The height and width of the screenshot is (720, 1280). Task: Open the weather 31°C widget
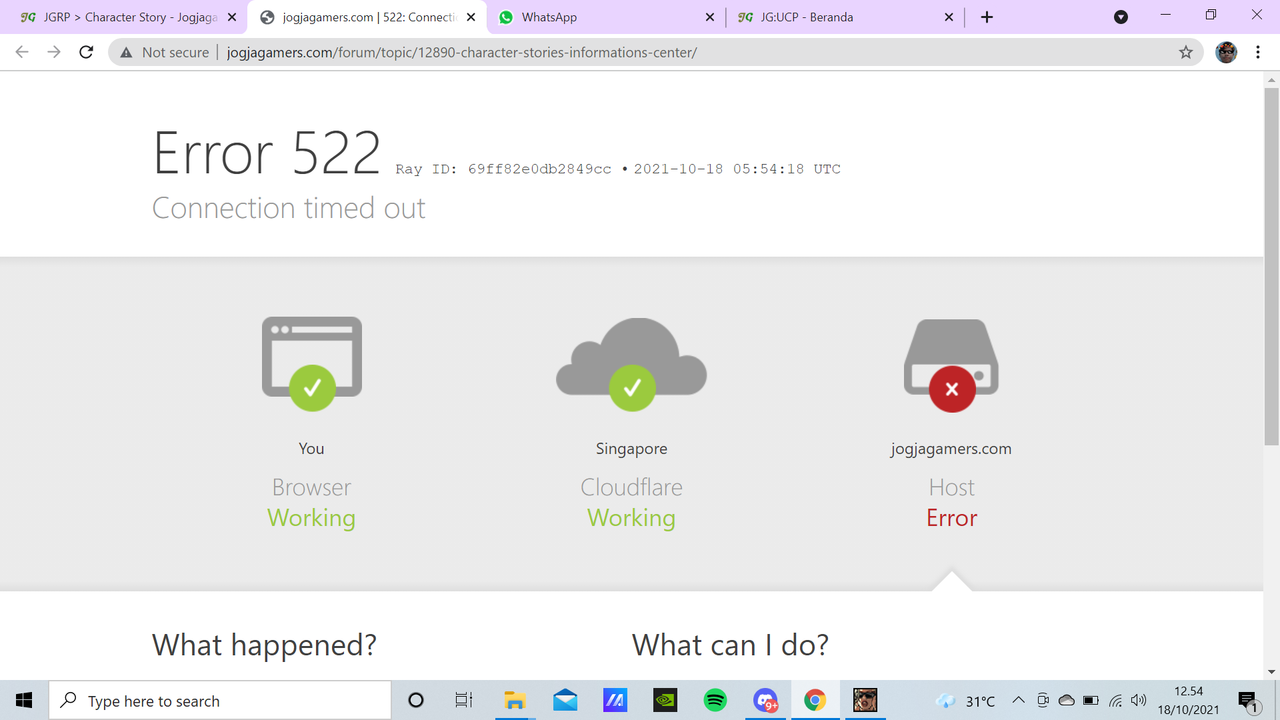pos(966,701)
